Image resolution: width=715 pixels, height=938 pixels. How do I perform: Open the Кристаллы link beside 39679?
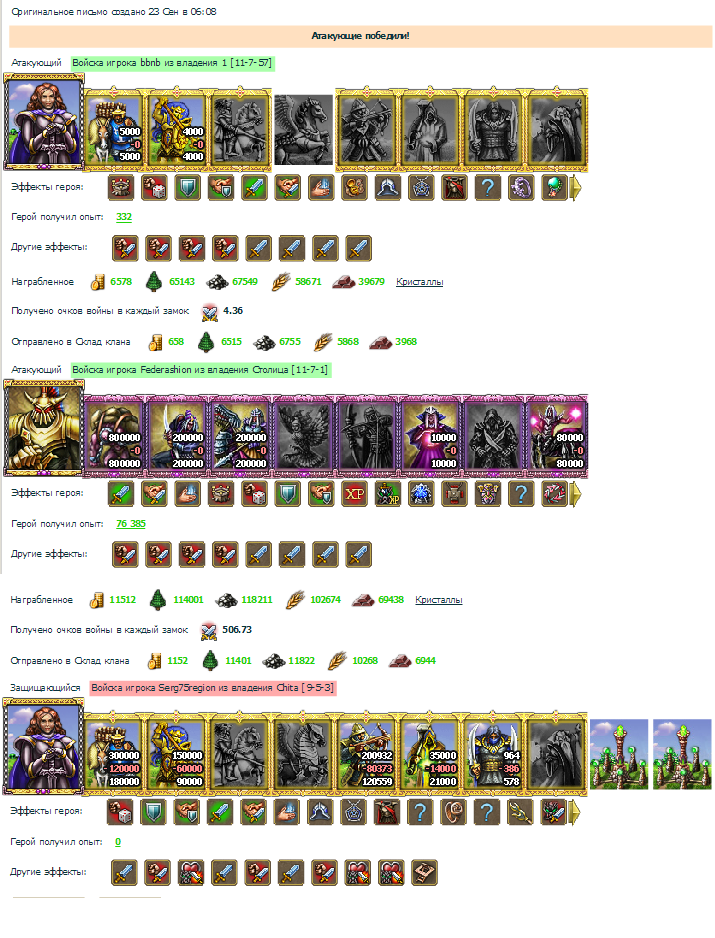click(419, 282)
